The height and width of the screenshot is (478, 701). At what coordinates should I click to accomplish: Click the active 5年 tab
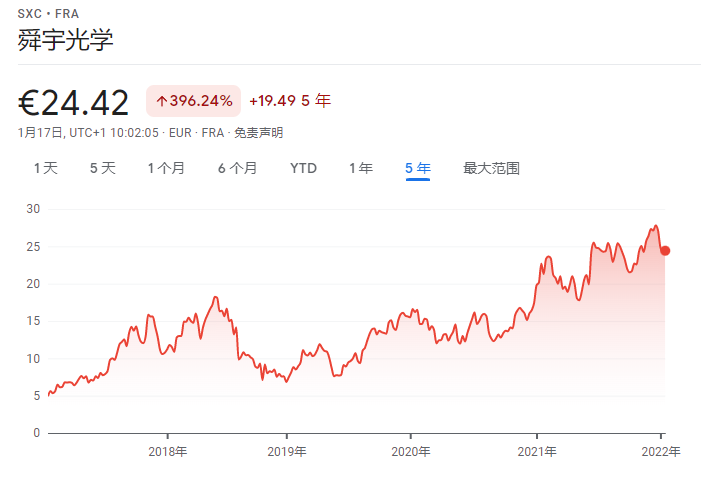(418, 168)
